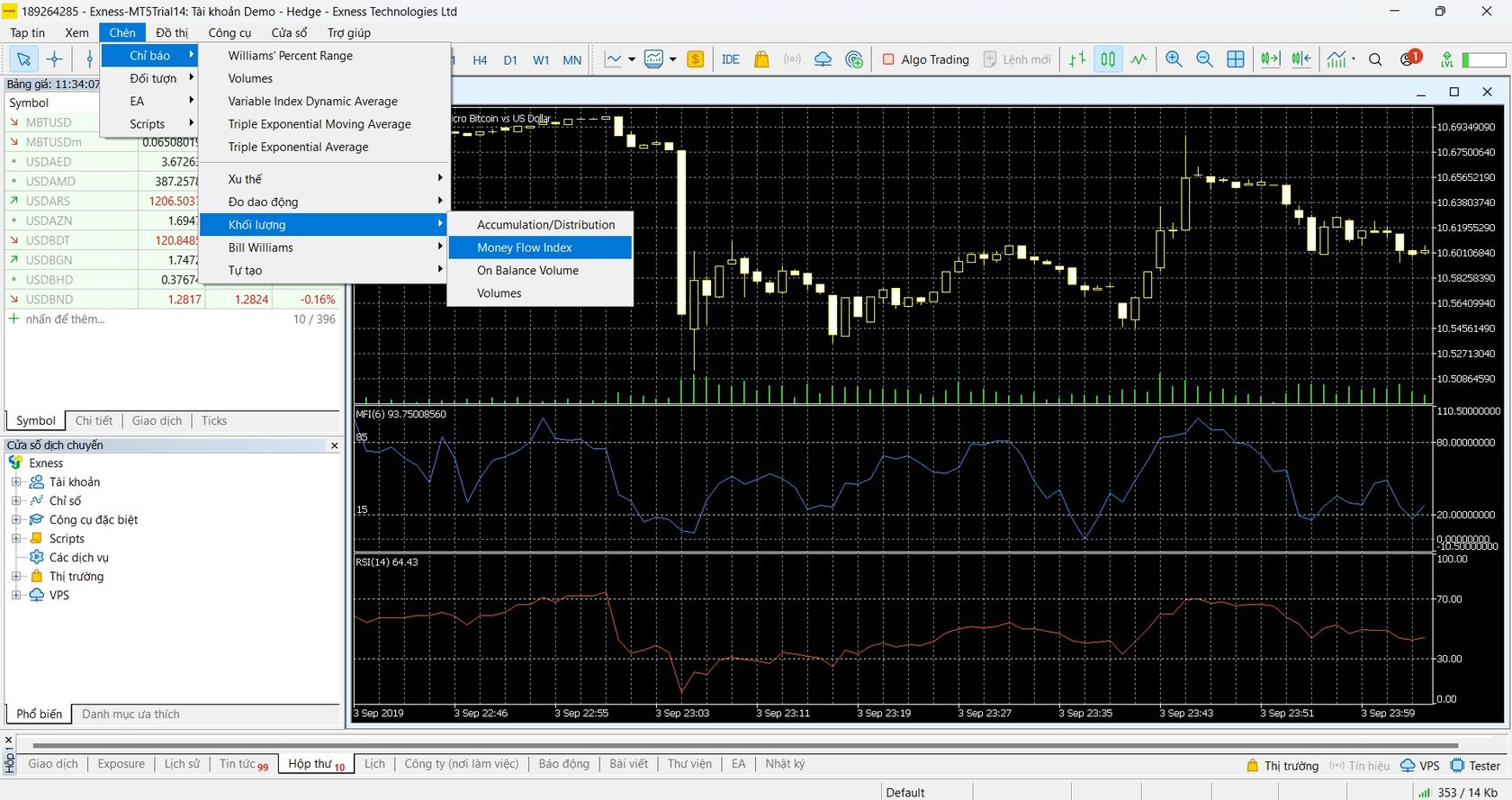Screen dimensions: 1512x800
Task: Open the IDE editor from toolbar
Action: tap(730, 59)
